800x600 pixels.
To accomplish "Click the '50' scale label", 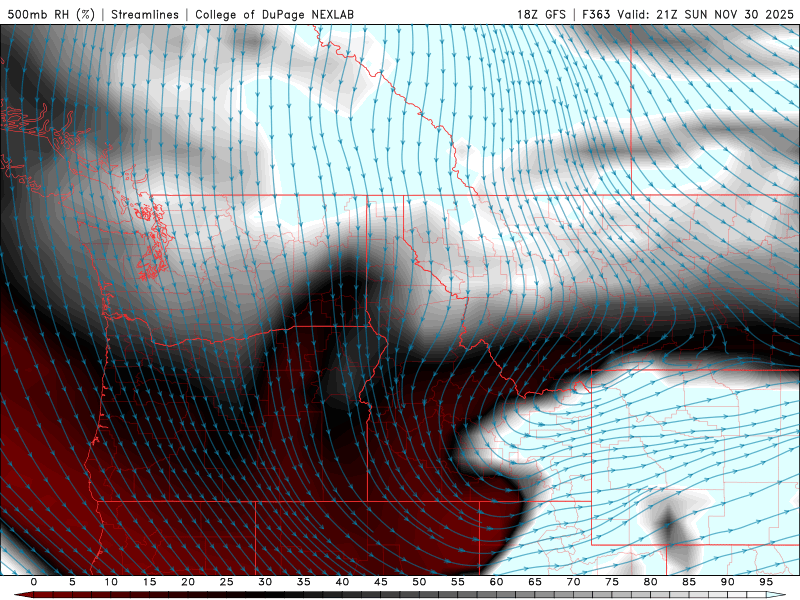I will coord(419,582).
